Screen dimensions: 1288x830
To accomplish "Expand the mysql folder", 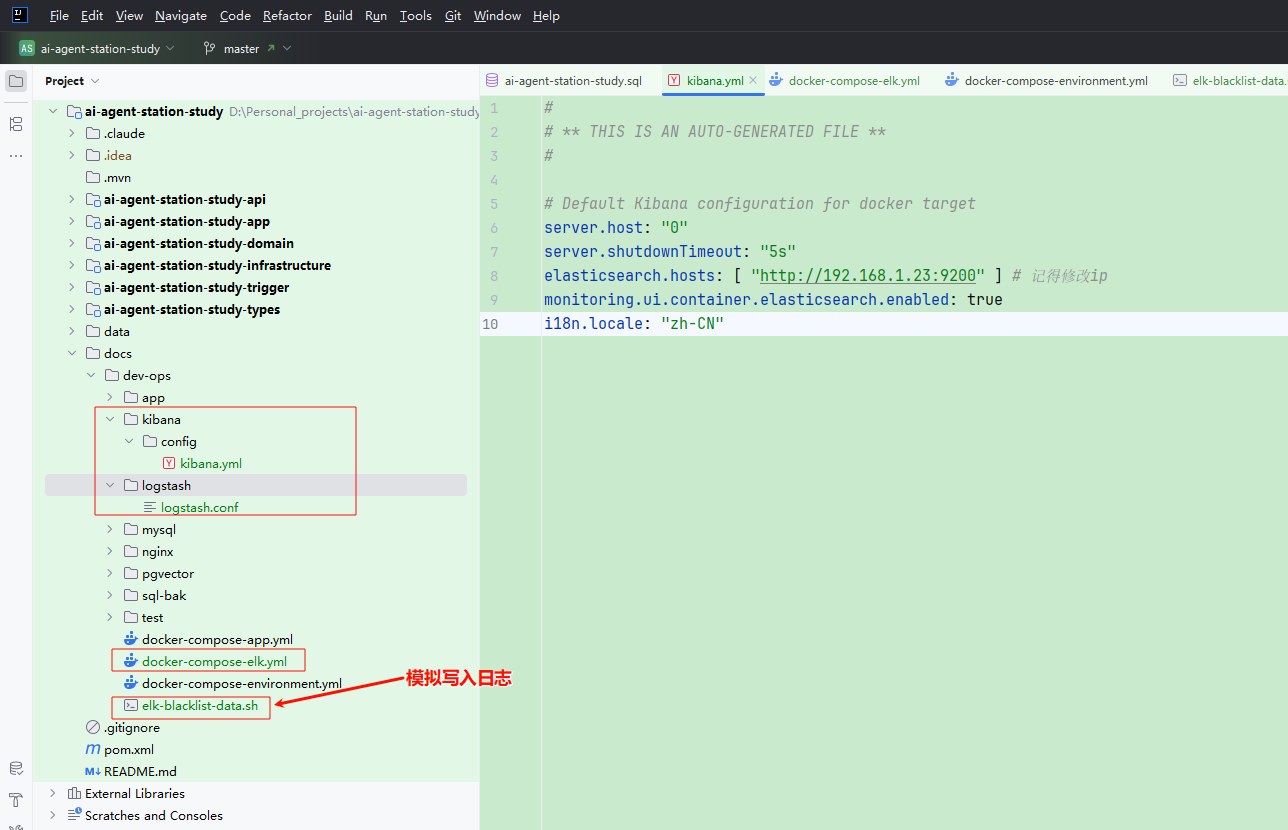I will (x=110, y=530).
